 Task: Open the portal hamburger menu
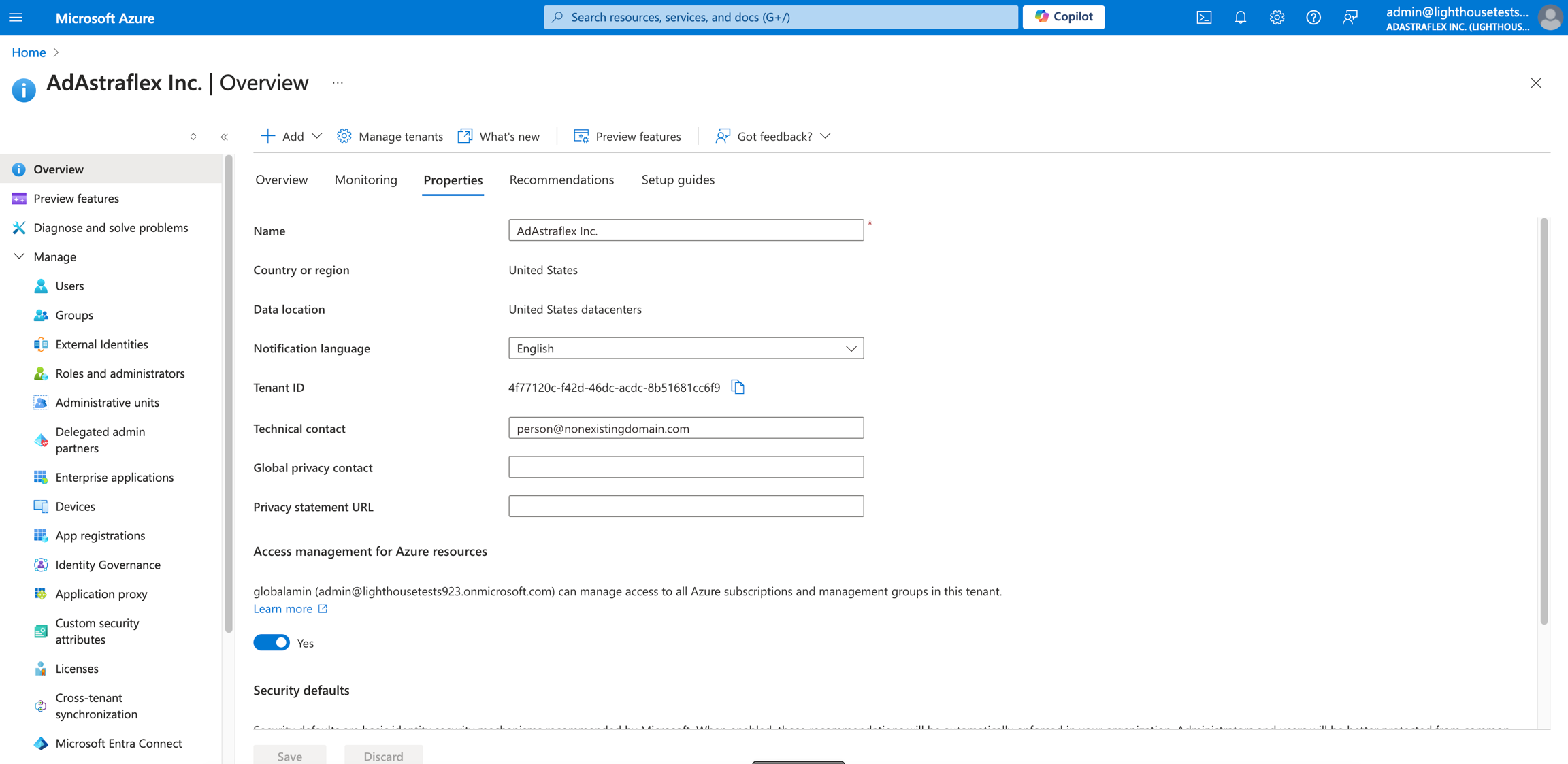[16, 18]
